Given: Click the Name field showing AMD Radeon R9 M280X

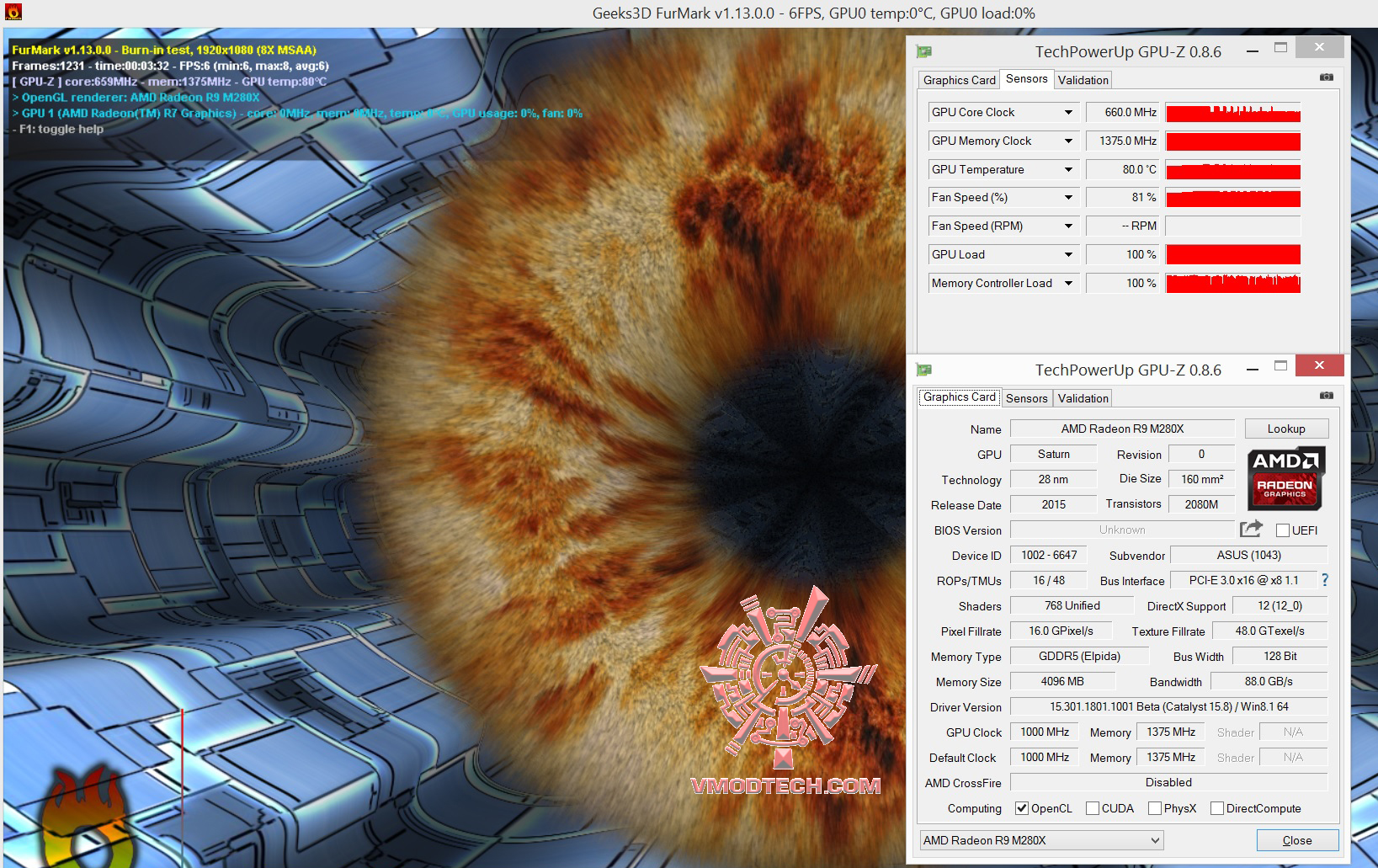Looking at the screenshot, I should pos(1122,429).
